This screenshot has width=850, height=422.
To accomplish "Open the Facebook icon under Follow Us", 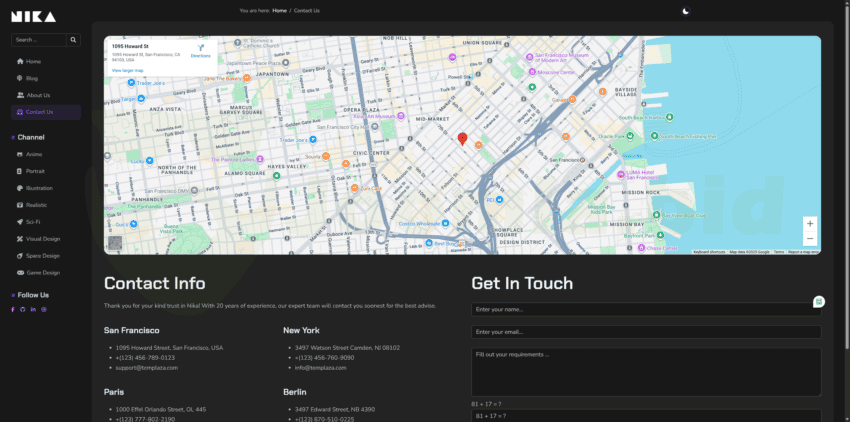I will coord(13,309).
